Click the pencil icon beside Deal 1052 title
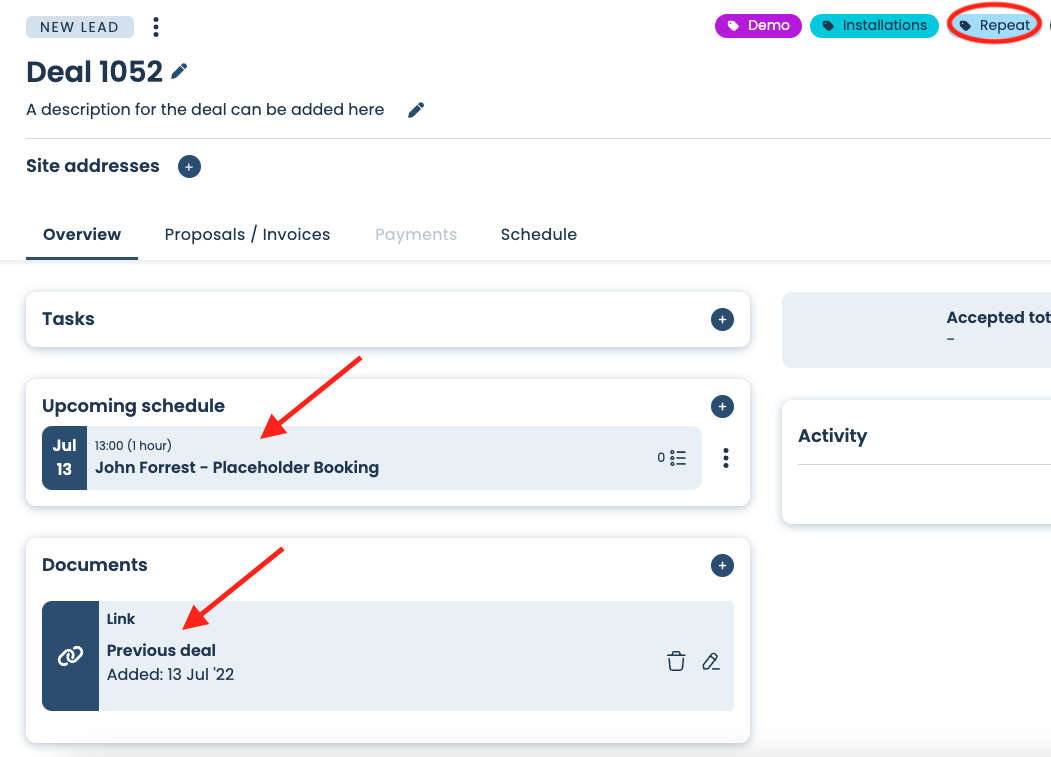 pyautogui.click(x=180, y=71)
